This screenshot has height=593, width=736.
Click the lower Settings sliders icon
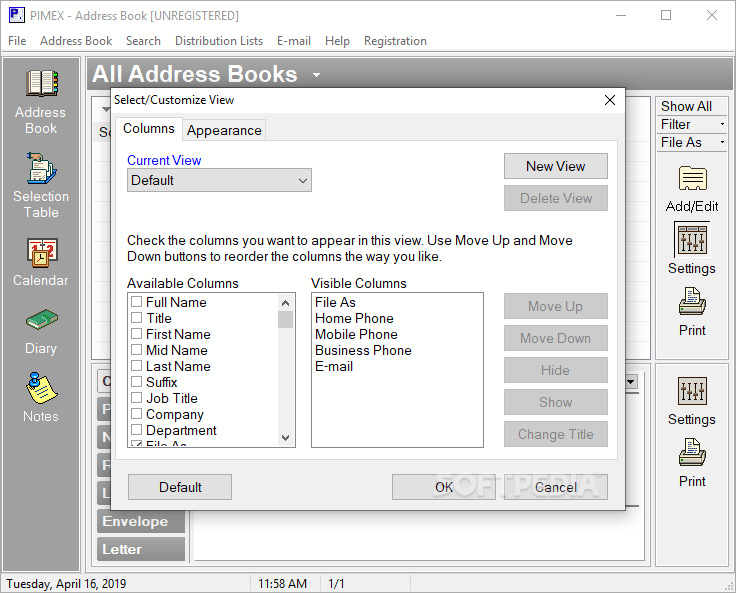pos(692,391)
